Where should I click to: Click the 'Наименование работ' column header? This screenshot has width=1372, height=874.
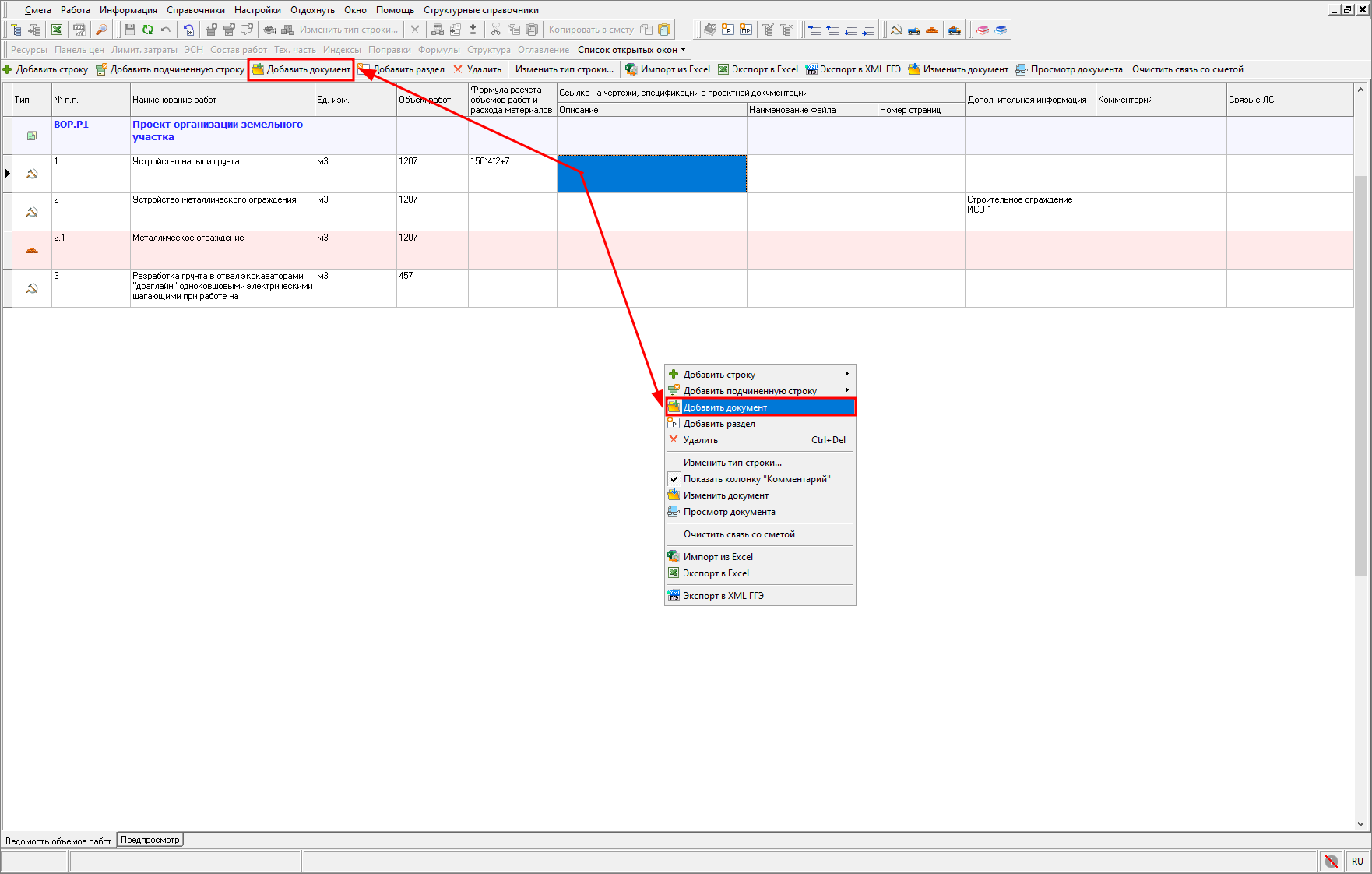coord(223,100)
